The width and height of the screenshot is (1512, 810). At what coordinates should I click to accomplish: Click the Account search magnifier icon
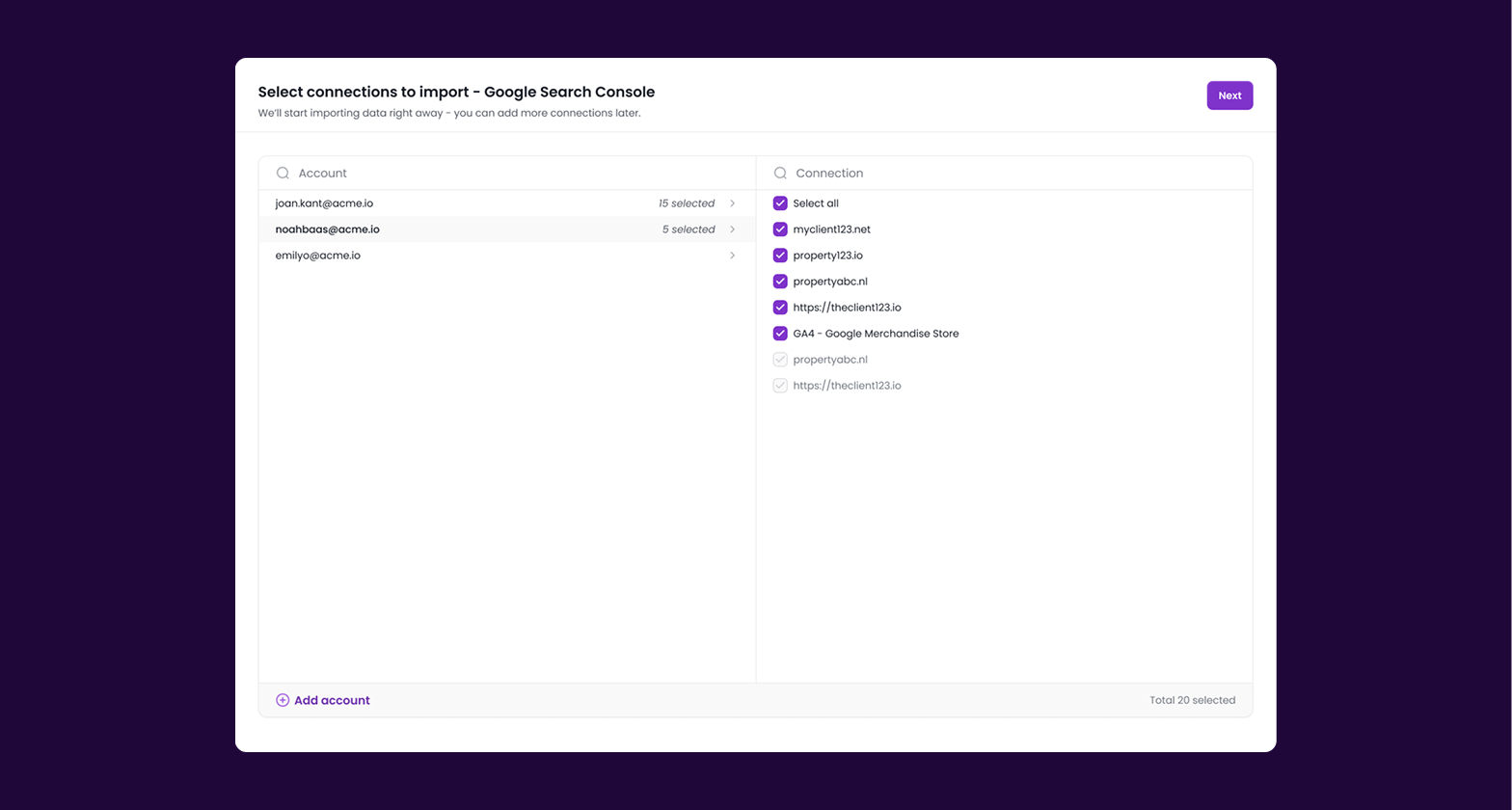point(283,174)
